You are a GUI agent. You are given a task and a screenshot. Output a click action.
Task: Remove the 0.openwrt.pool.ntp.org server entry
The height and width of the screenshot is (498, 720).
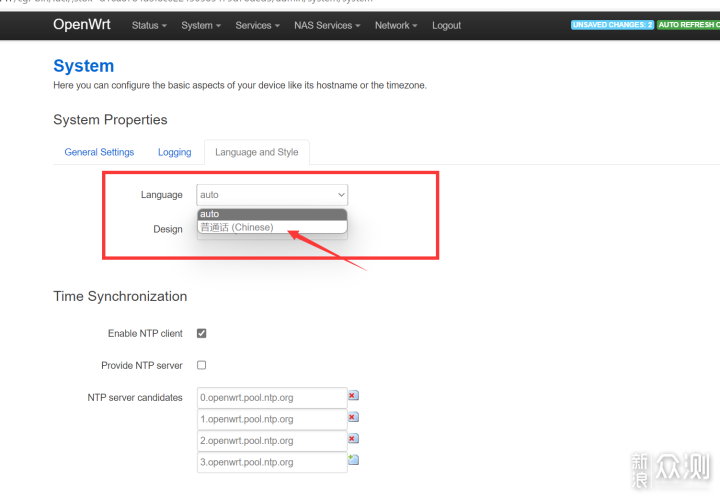(x=353, y=395)
